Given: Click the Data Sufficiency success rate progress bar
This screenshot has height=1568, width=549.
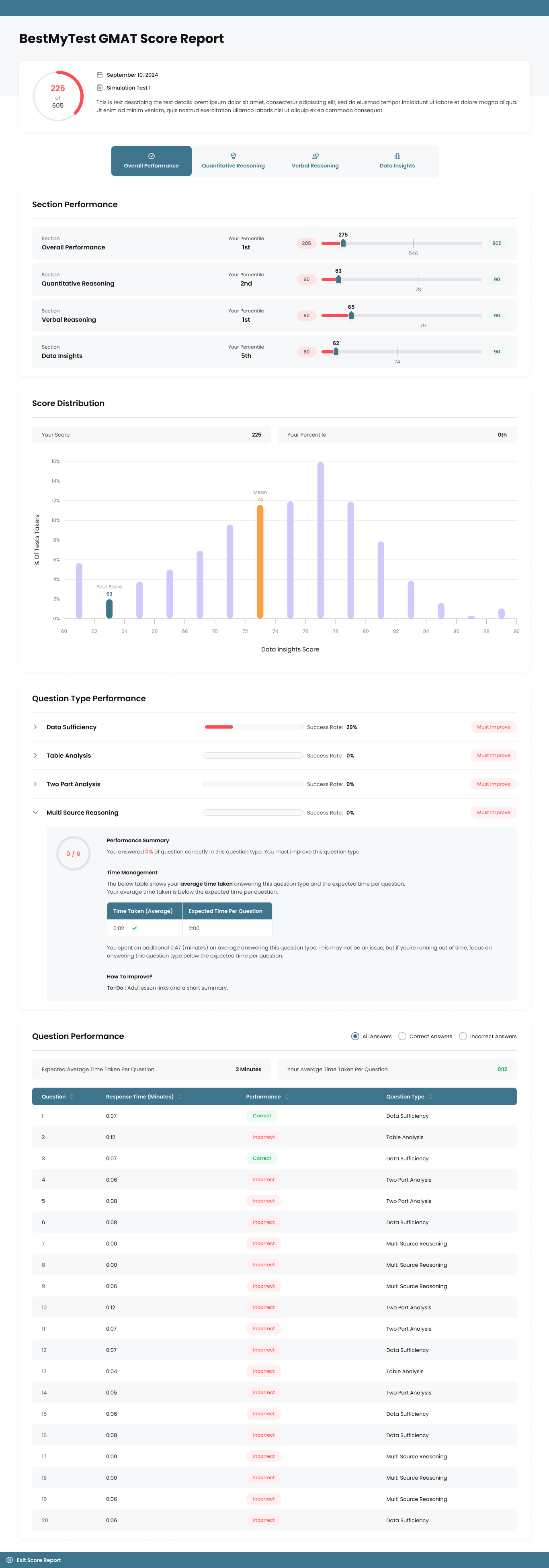Looking at the screenshot, I should point(254,727).
